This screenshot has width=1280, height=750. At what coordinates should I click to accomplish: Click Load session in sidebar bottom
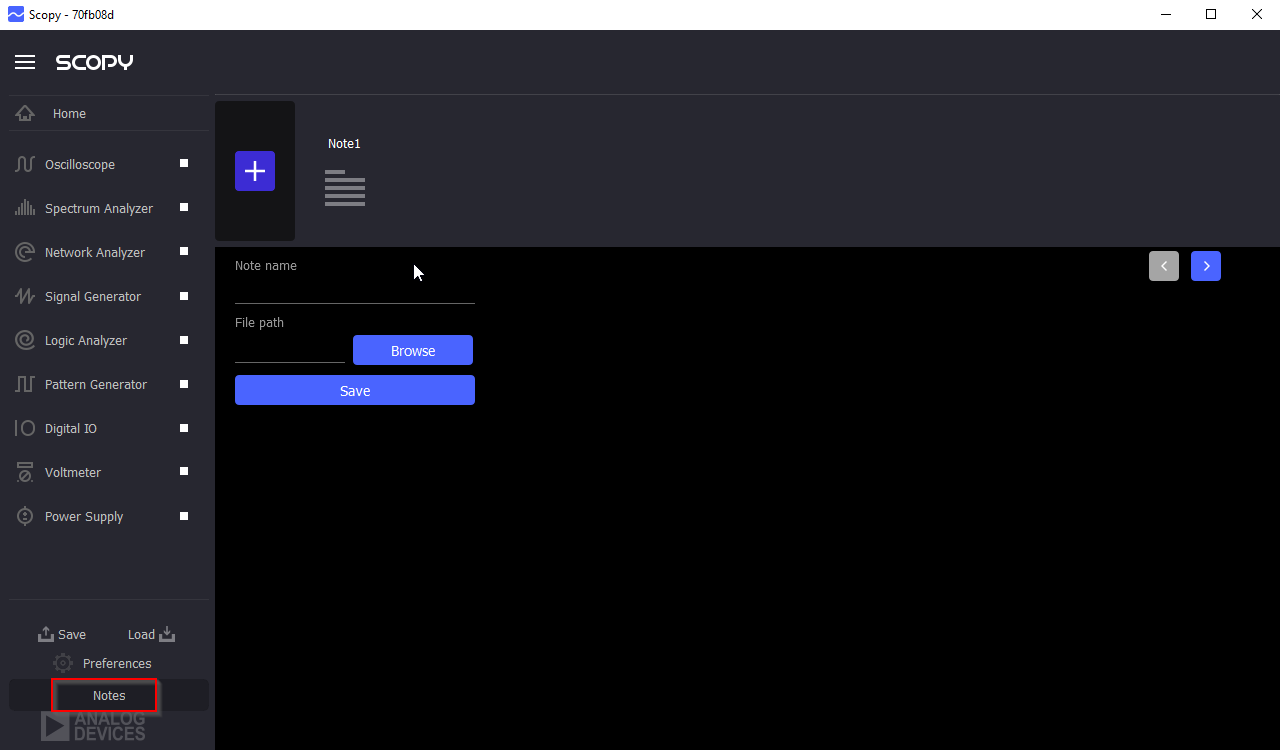[151, 634]
